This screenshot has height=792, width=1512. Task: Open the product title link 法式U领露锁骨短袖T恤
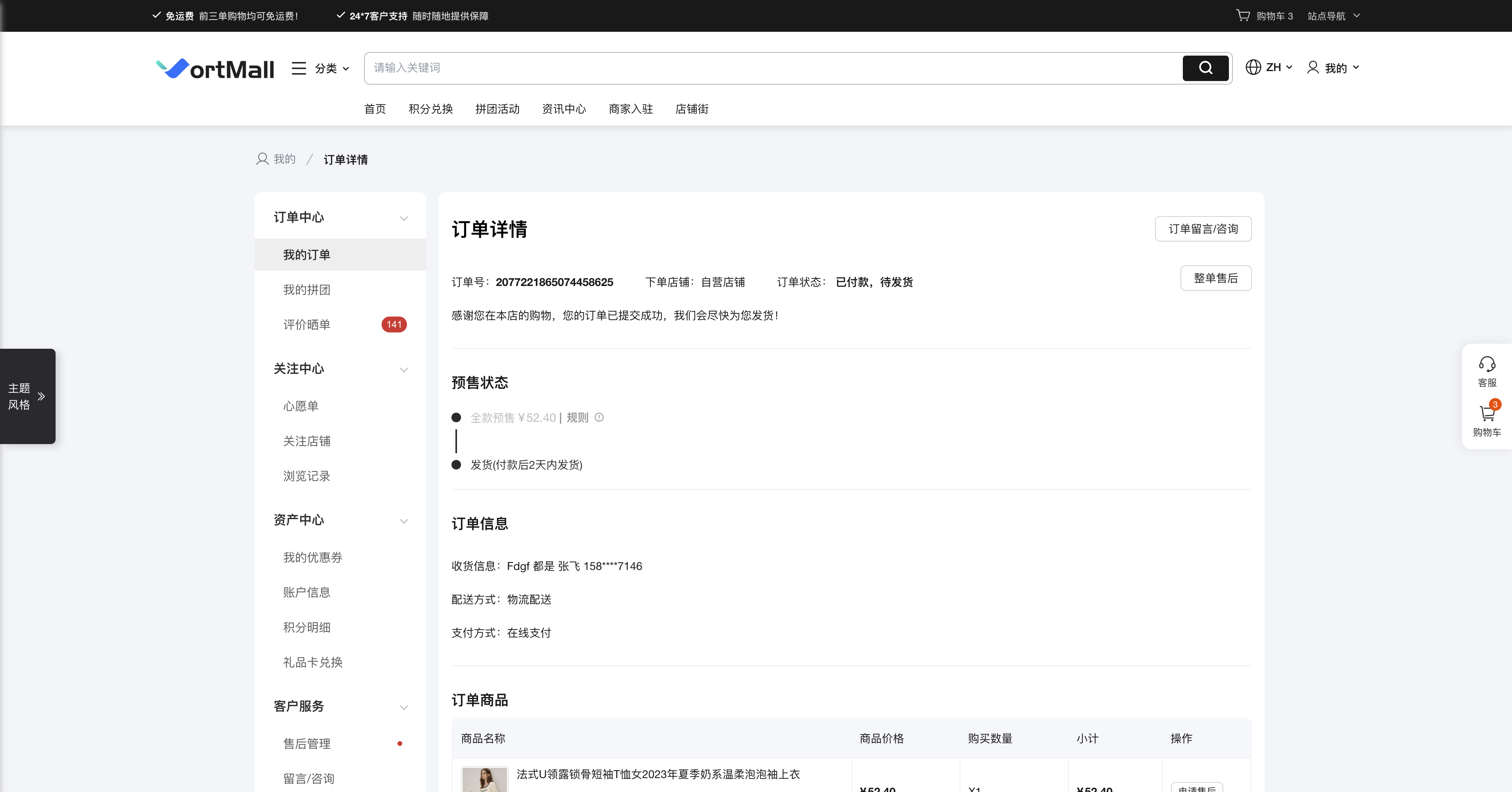click(658, 775)
